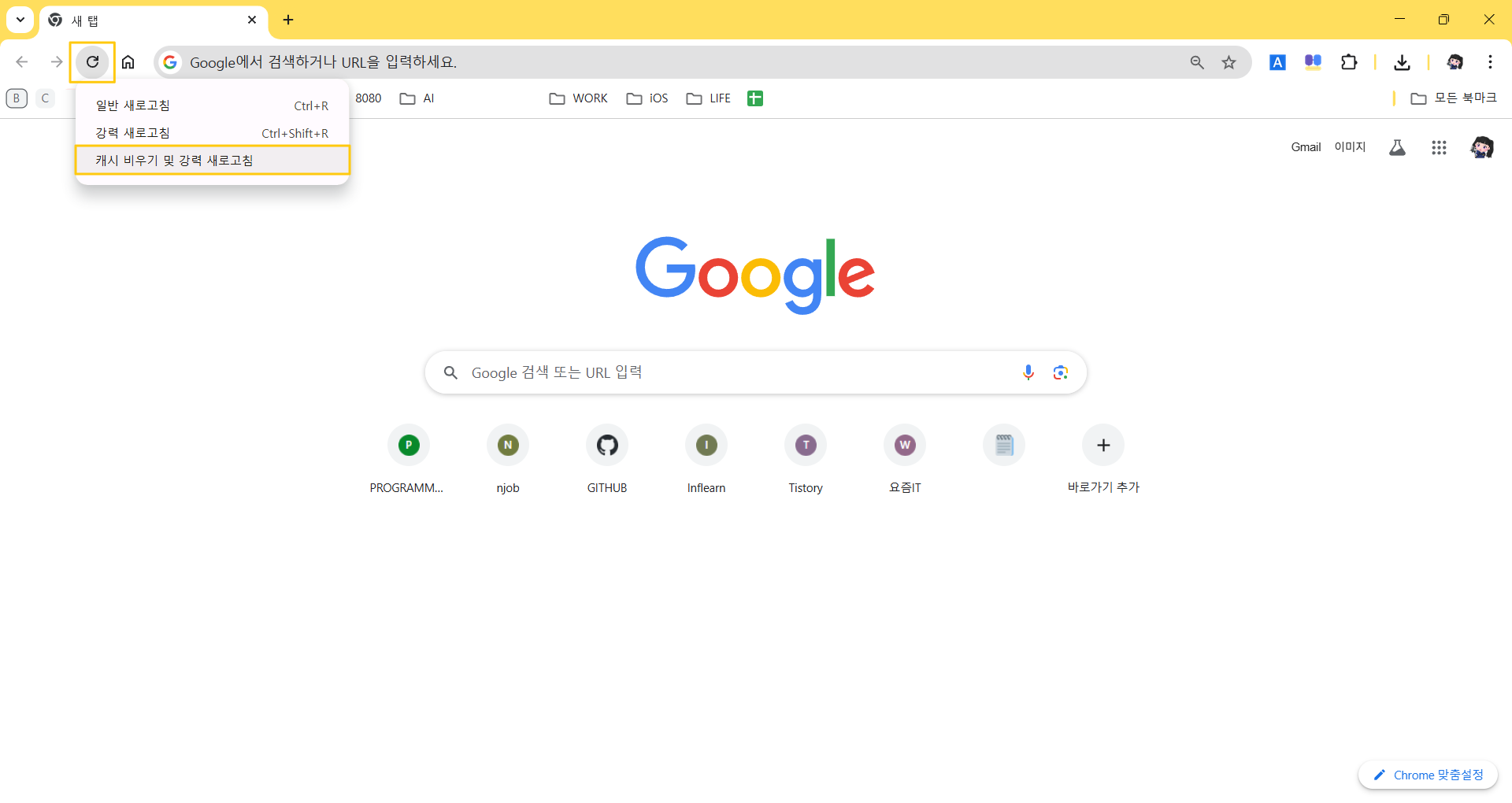Expand the iOS bookmark folder
The width and height of the screenshot is (1512, 803).
click(x=647, y=98)
